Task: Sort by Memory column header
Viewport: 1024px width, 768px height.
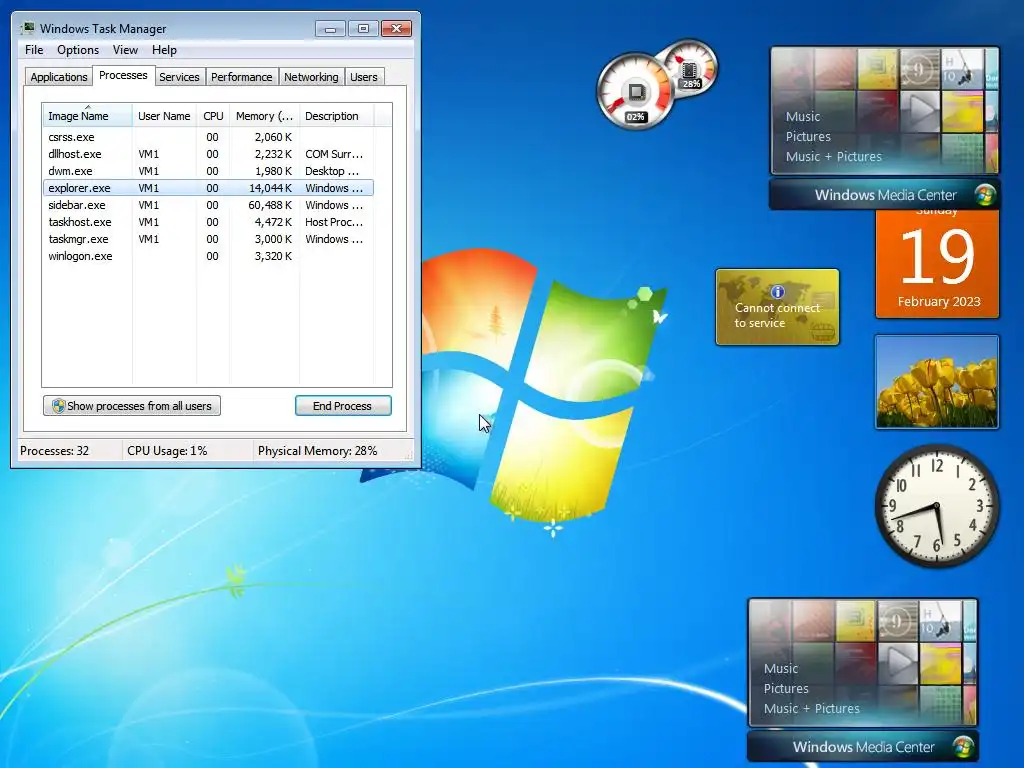Action: click(x=264, y=116)
